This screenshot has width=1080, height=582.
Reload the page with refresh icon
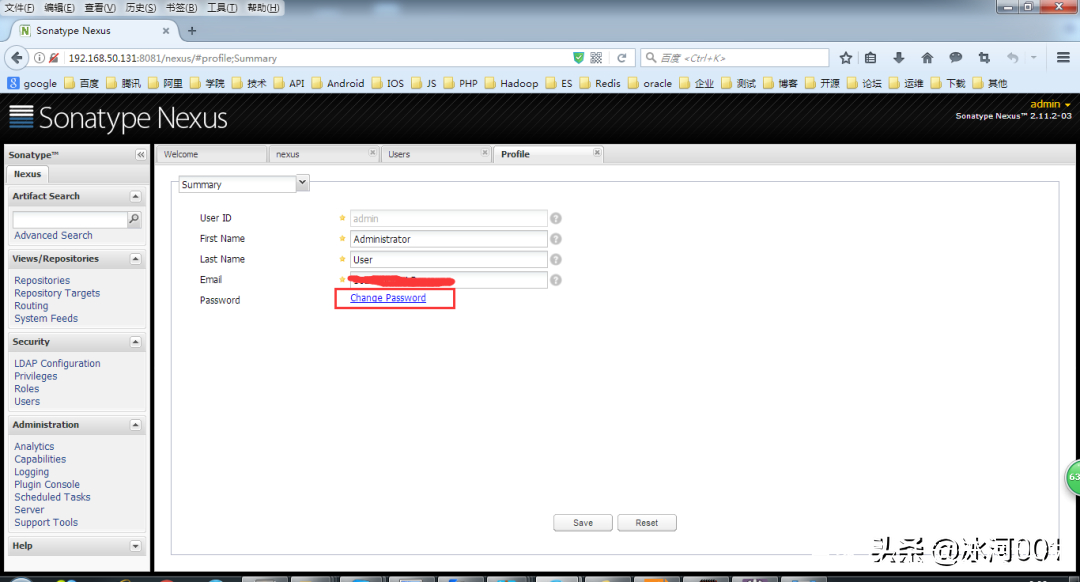[x=621, y=58]
